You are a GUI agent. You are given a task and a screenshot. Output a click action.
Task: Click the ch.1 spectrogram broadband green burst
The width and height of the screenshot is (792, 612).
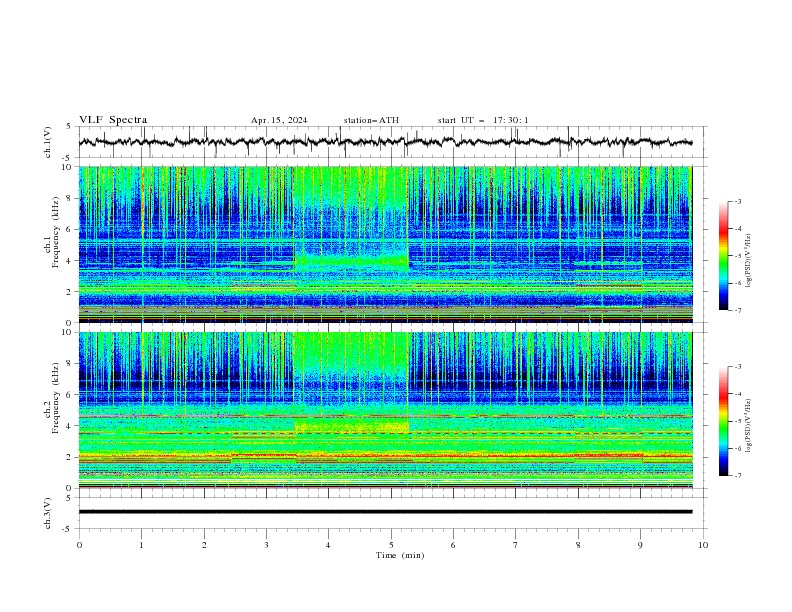pyautogui.click(x=351, y=187)
